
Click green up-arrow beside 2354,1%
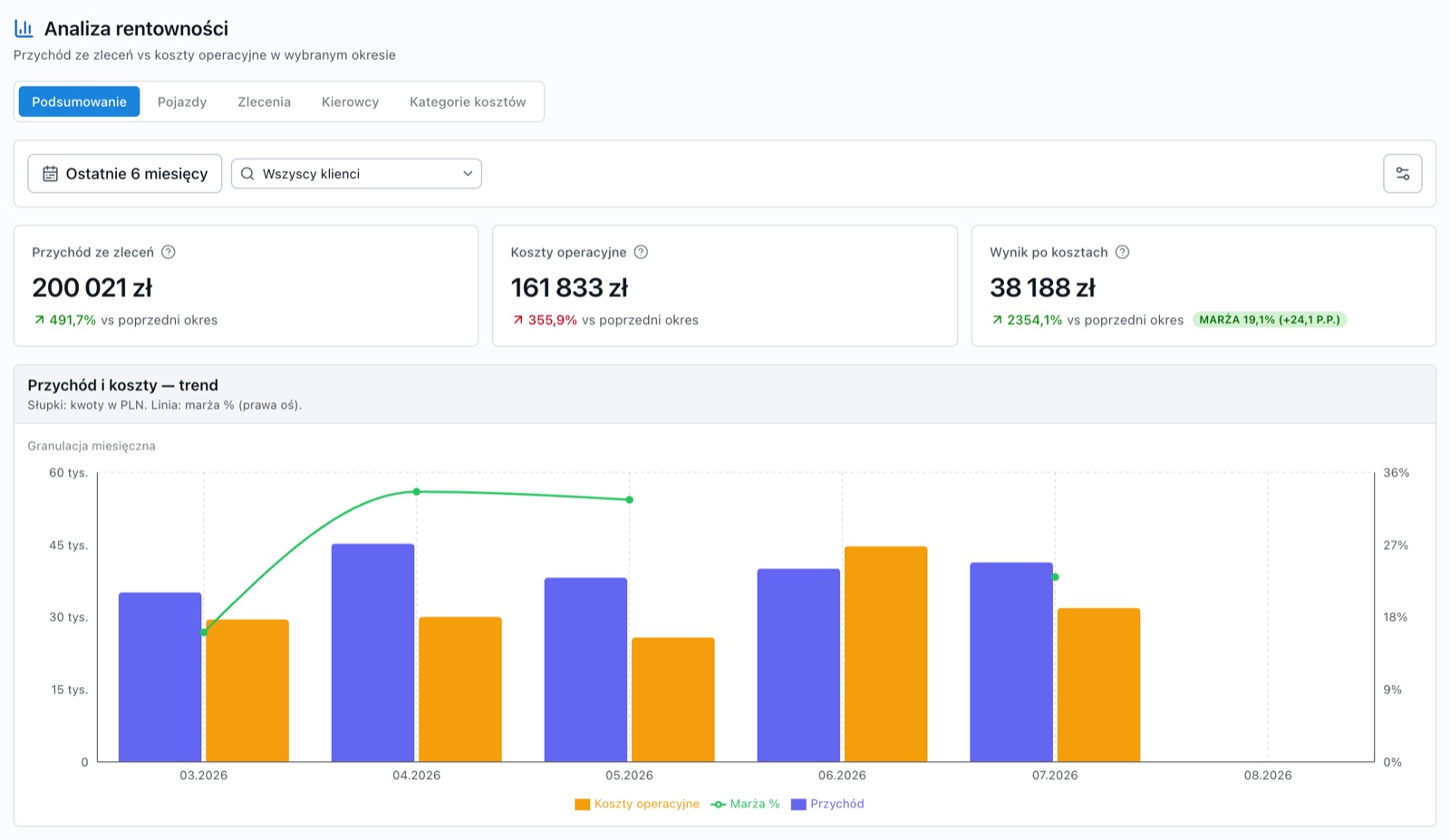tap(997, 320)
